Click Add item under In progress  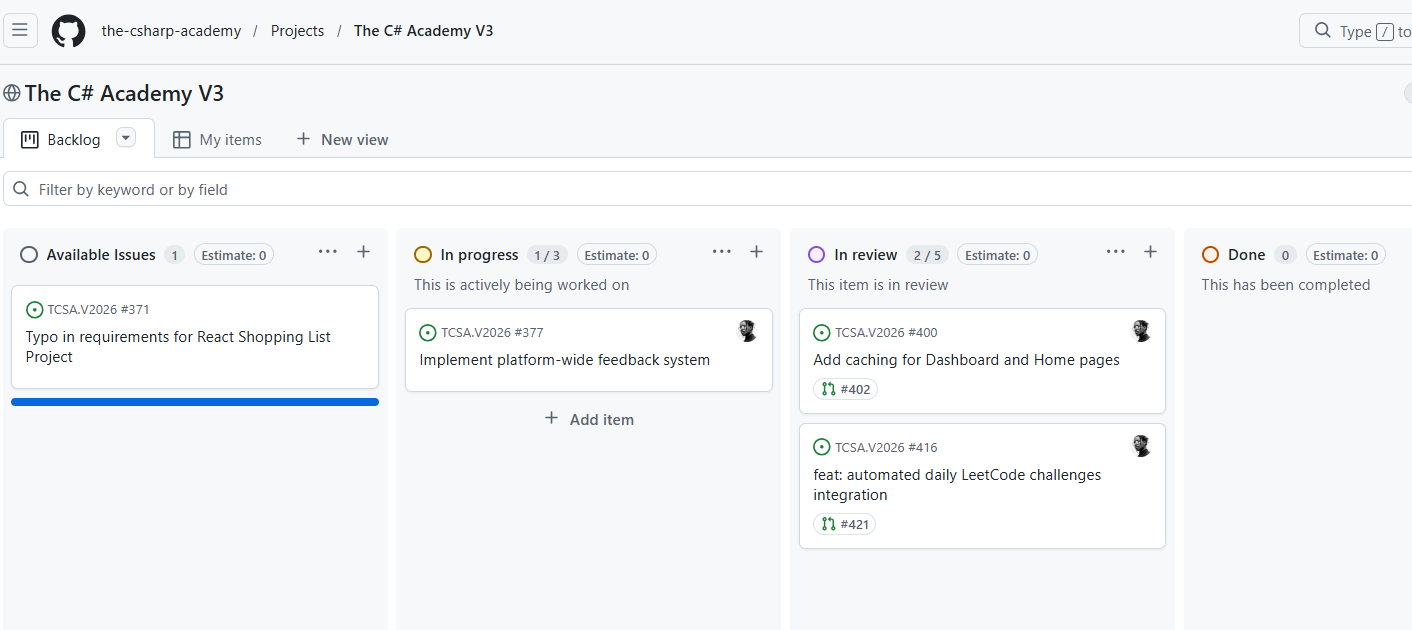589,419
